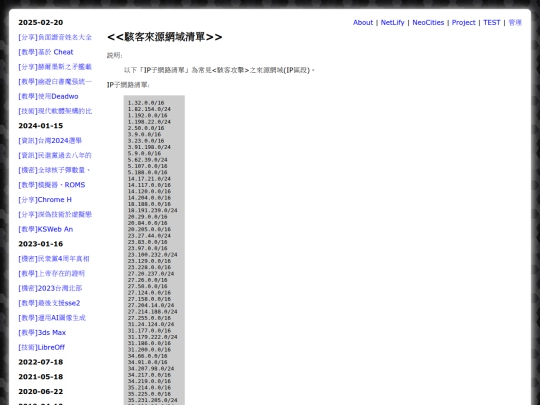The width and height of the screenshot is (540, 405).
Task: Expand the 2021-05-18 date section
Action: (x=41, y=377)
